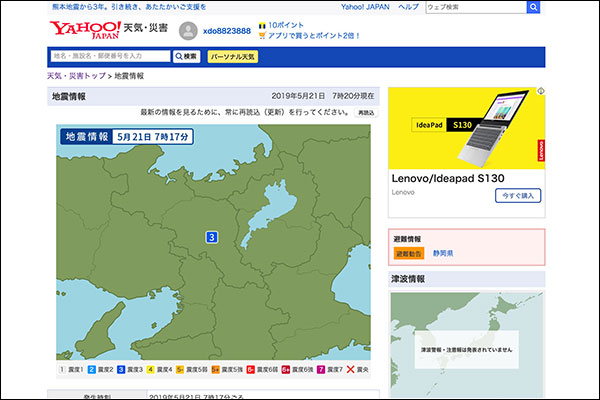The width and height of the screenshot is (600, 400).
Task: Click the 震度1 legend icon
Action: pyautogui.click(x=56, y=369)
